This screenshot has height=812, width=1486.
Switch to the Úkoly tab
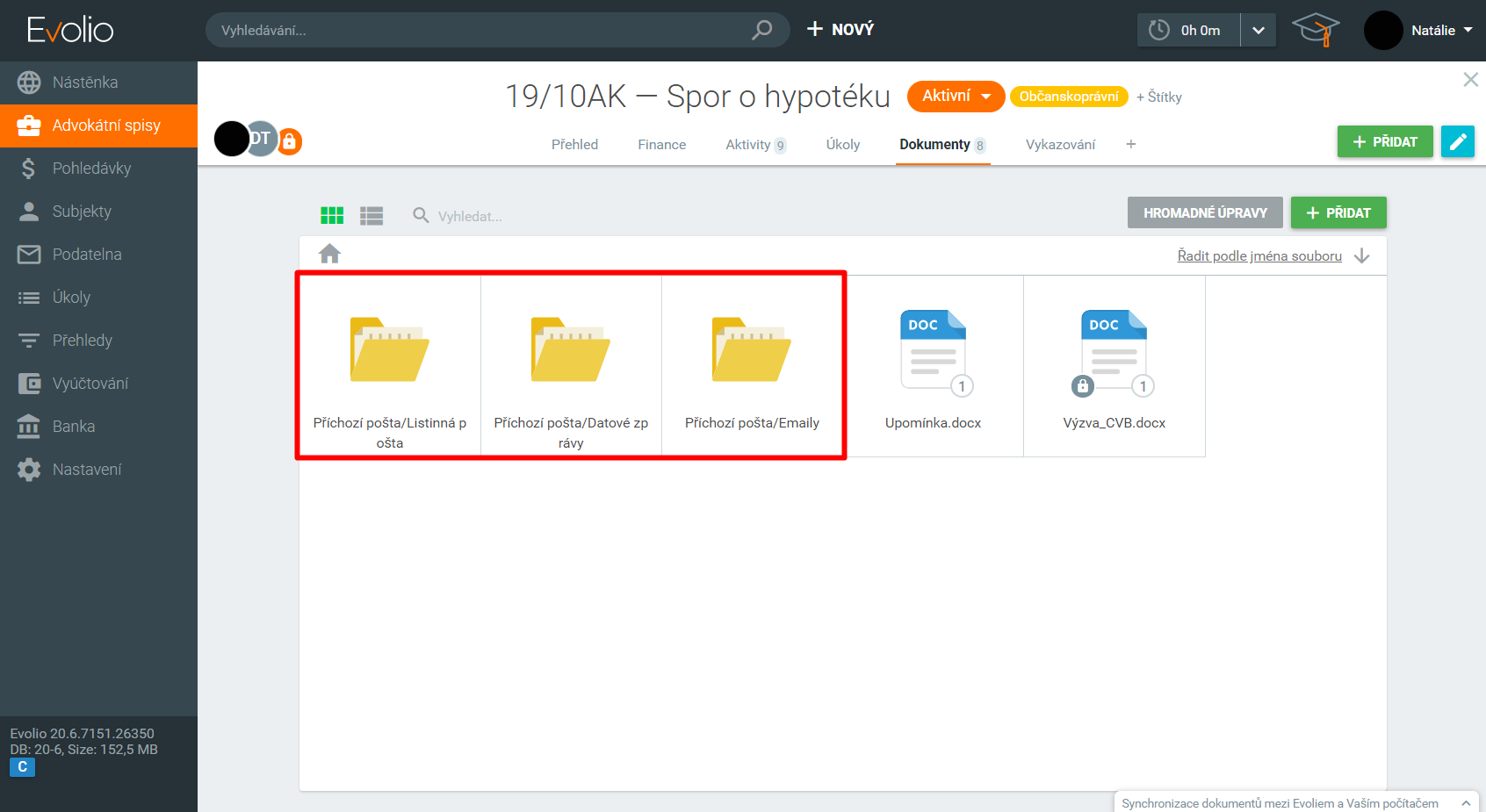[843, 144]
